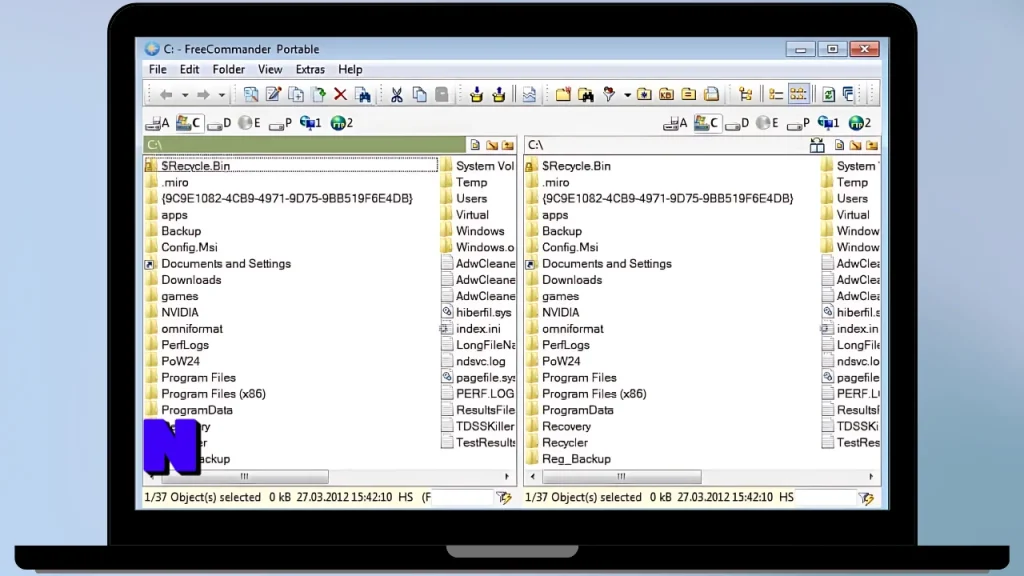Screen dimensions: 1024x576
Task: Click right panel up-folder icon
Action: (872, 145)
